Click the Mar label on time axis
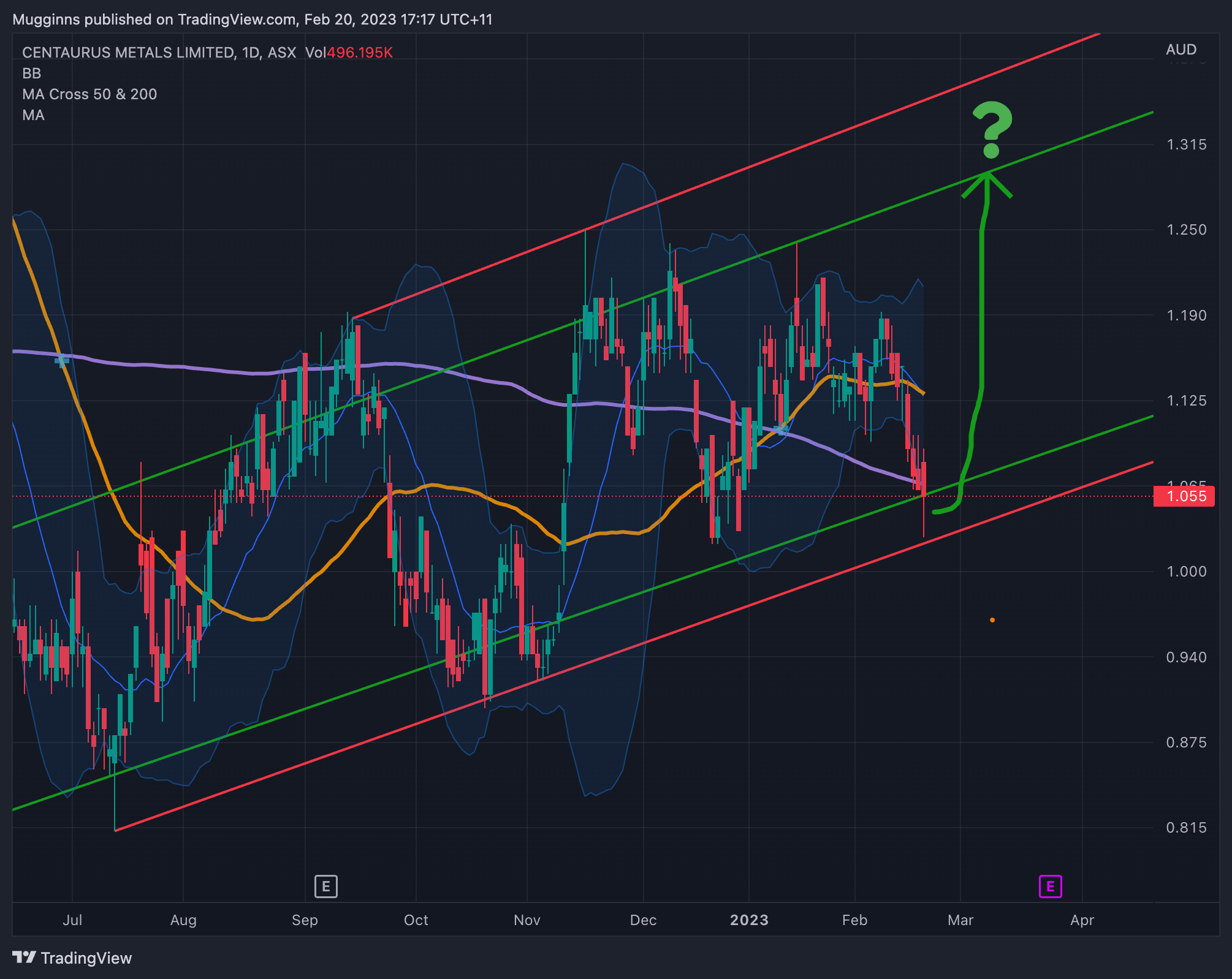This screenshot has width=1232, height=979. click(960, 920)
